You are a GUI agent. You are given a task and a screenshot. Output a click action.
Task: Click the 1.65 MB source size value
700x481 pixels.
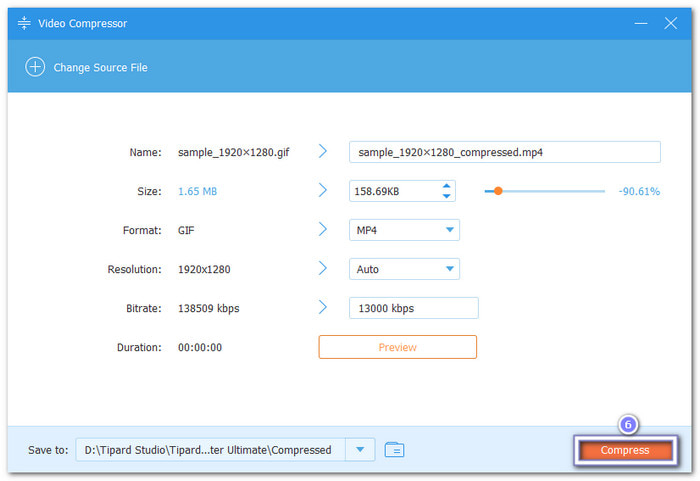click(x=197, y=191)
